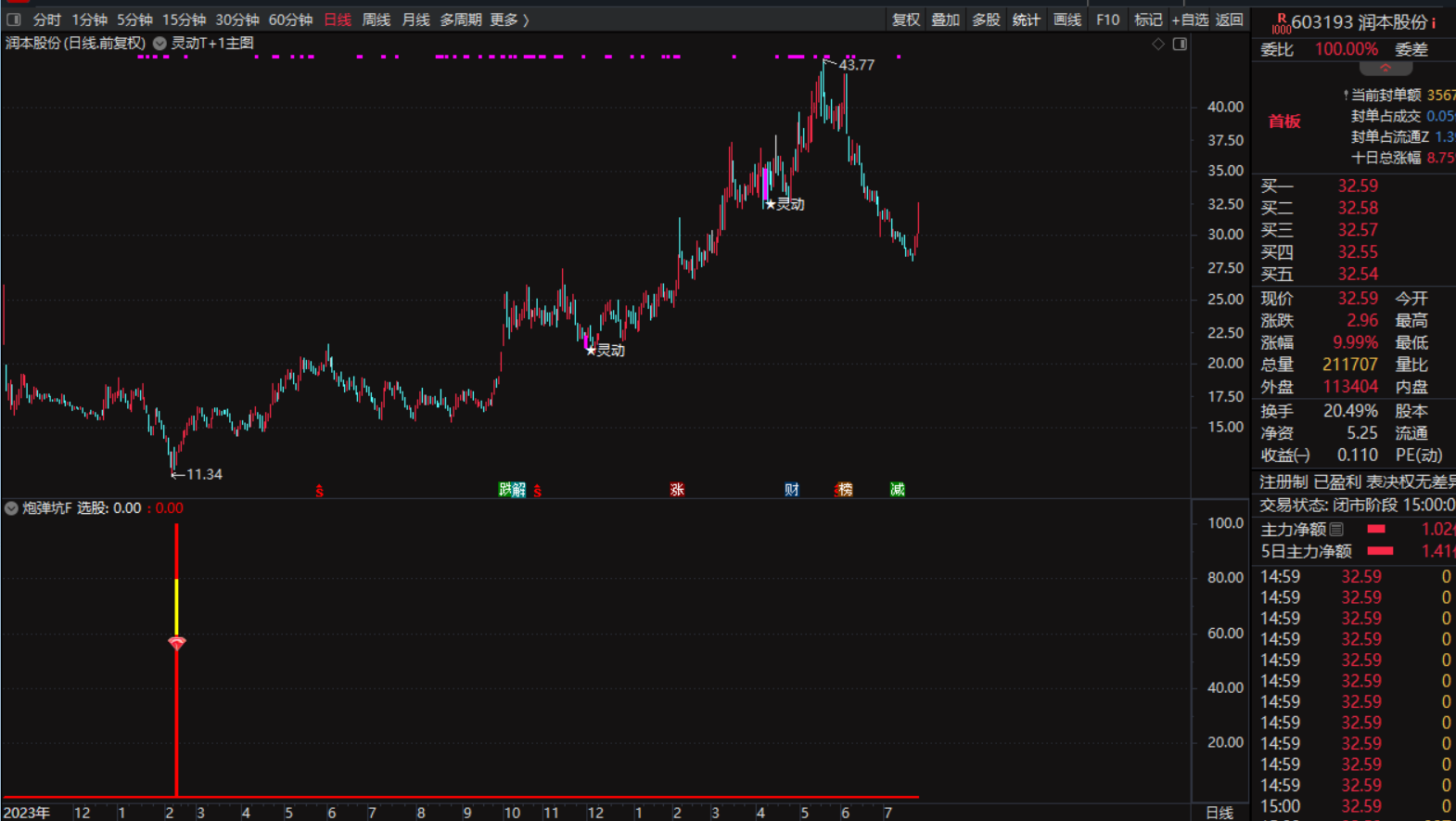Screen dimensions: 1456x821
Task: Click the 榜 event marker
Action: click(x=844, y=490)
